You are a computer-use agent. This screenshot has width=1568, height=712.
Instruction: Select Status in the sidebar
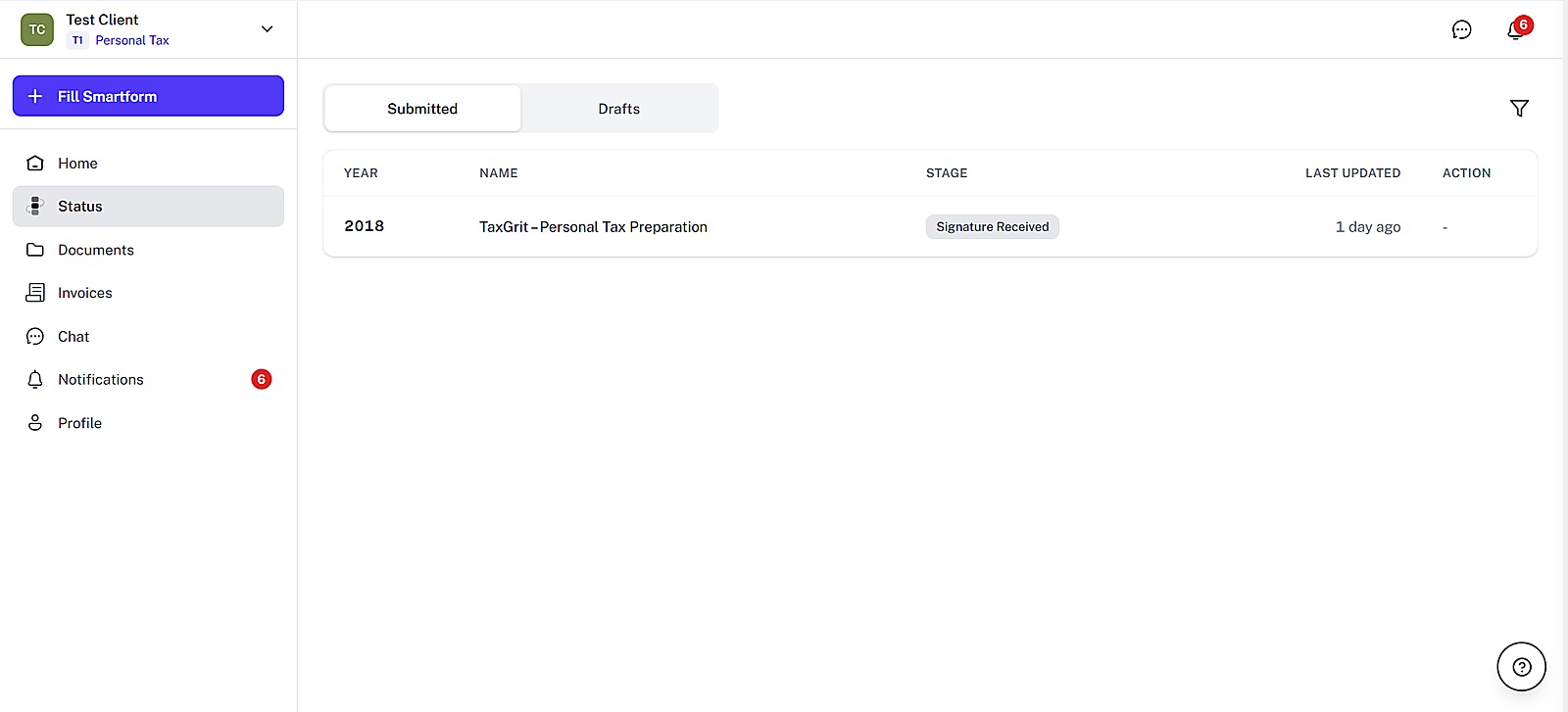pyautogui.click(x=148, y=207)
